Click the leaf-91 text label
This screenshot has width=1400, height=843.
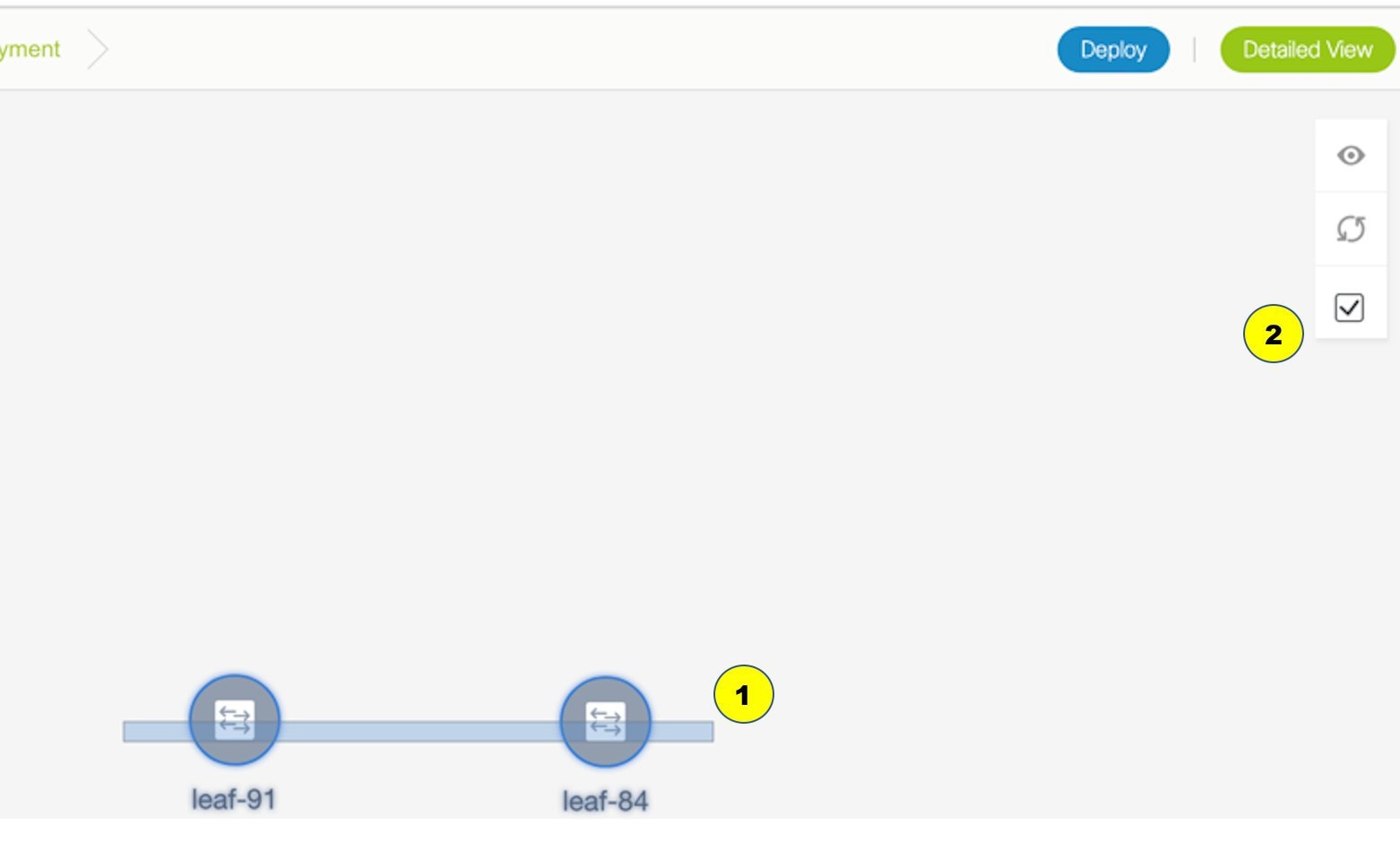[233, 799]
